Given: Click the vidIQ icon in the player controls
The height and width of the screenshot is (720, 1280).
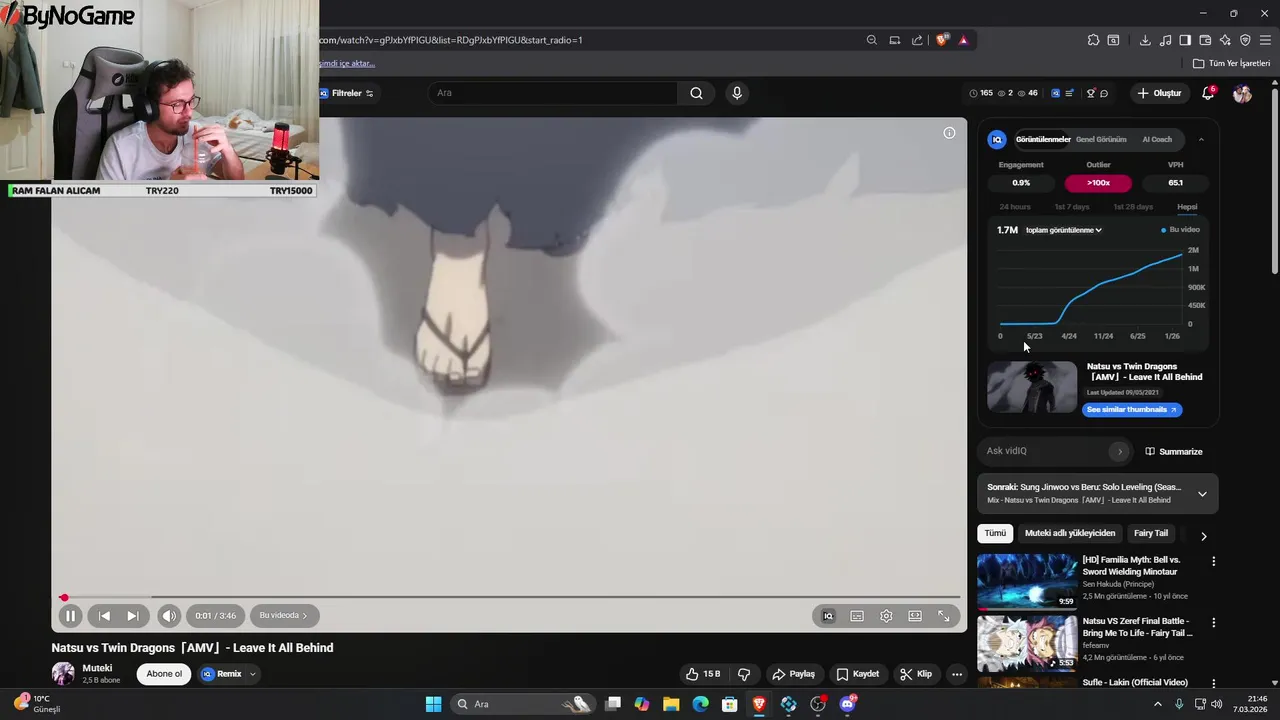Looking at the screenshot, I should (x=828, y=616).
